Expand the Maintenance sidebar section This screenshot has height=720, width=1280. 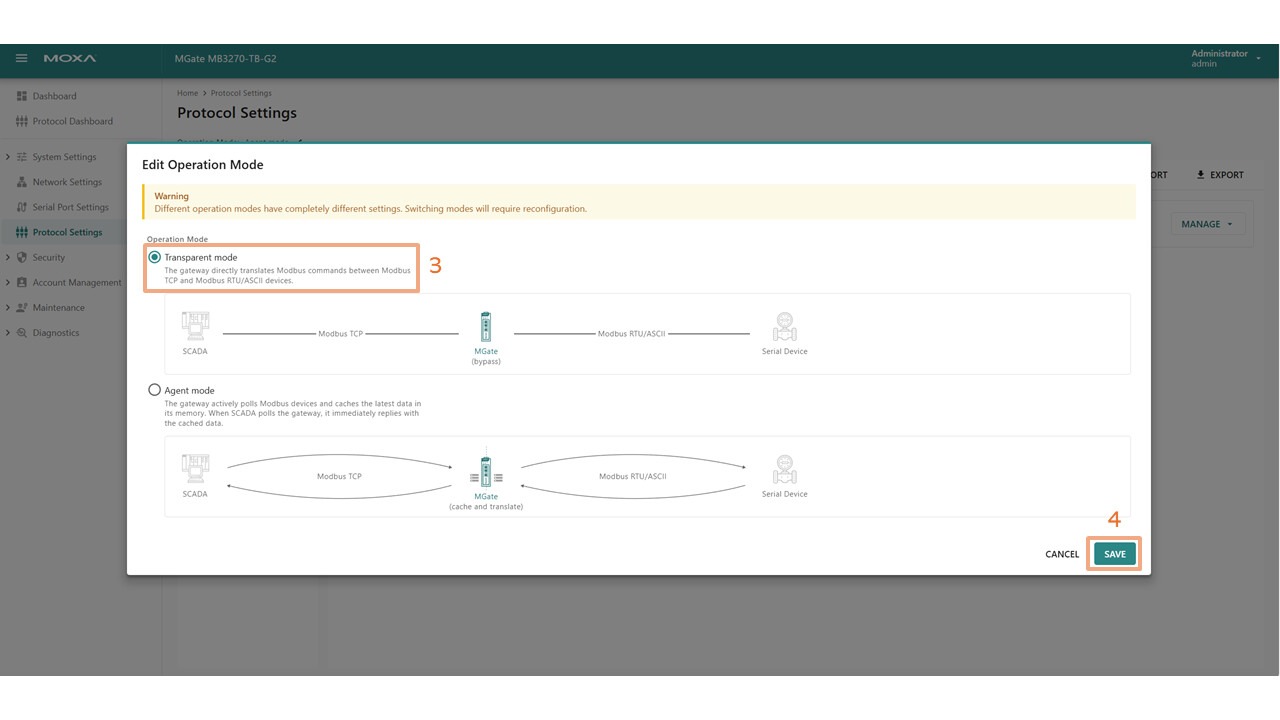coord(8,308)
